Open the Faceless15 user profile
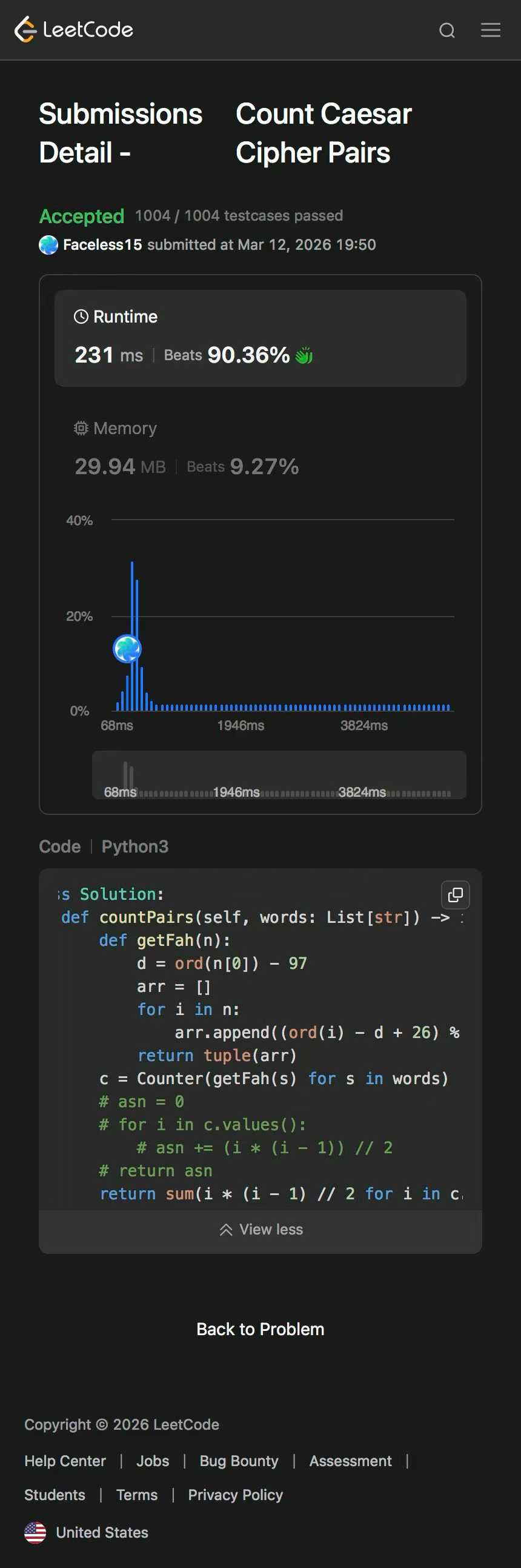 102,245
